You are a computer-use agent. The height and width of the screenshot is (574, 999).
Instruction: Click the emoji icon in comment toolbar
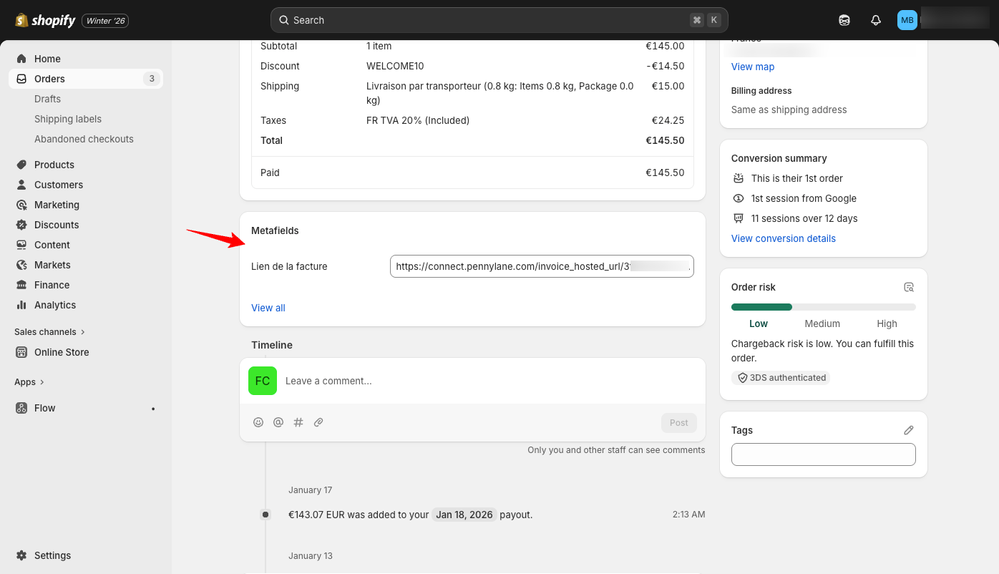pos(258,423)
